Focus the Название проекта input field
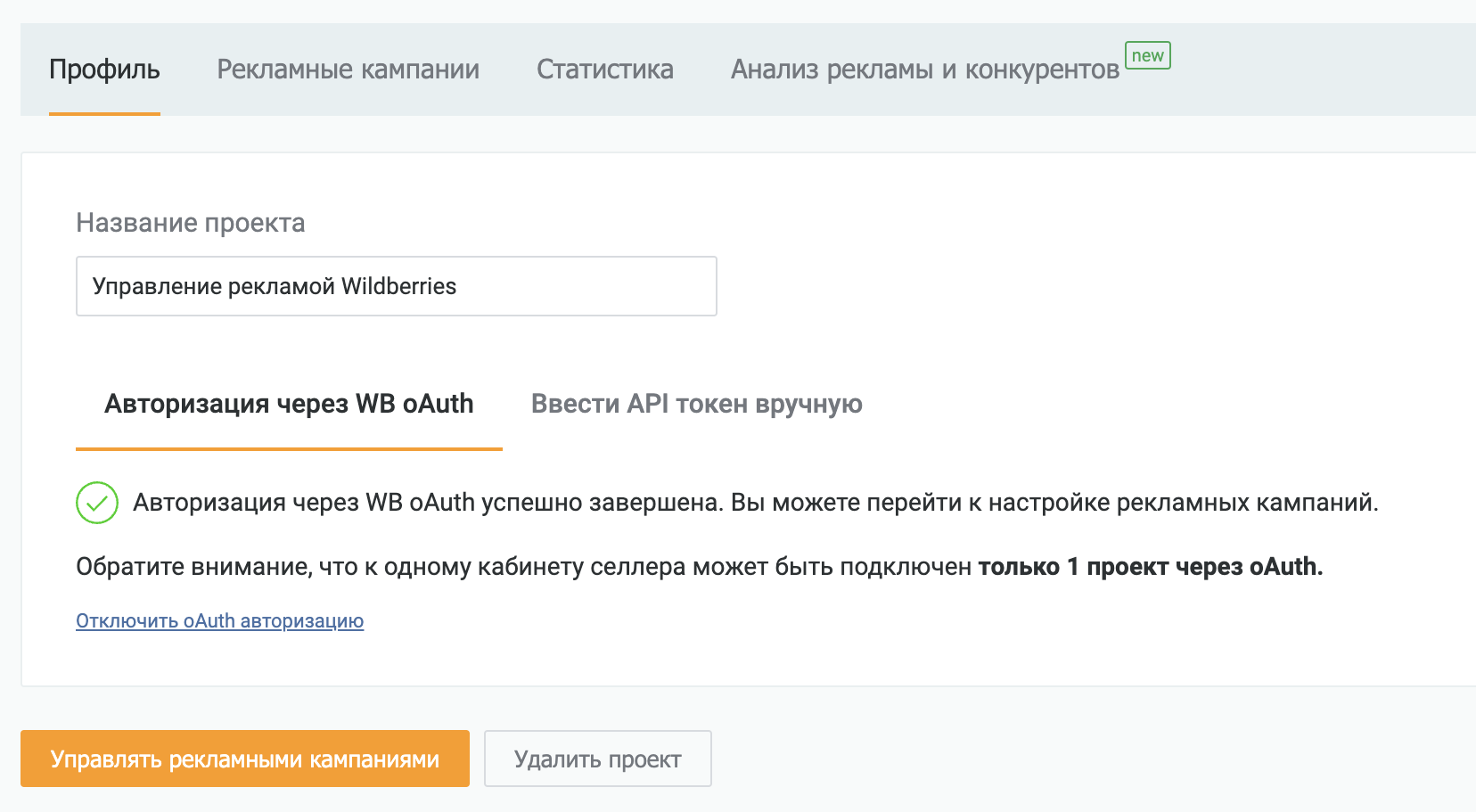The height and width of the screenshot is (812, 1476). 397,286
